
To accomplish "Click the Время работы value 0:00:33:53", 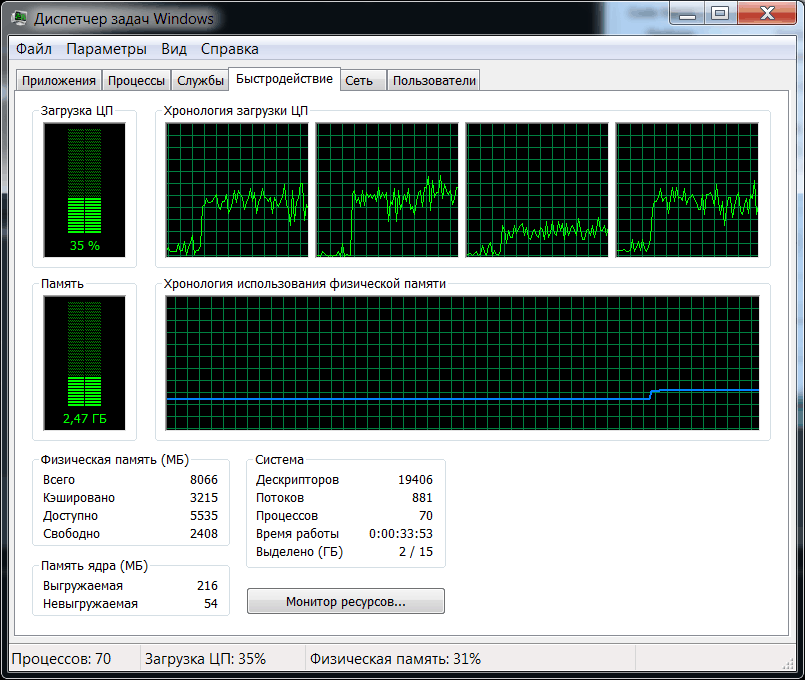I will coord(401,533).
